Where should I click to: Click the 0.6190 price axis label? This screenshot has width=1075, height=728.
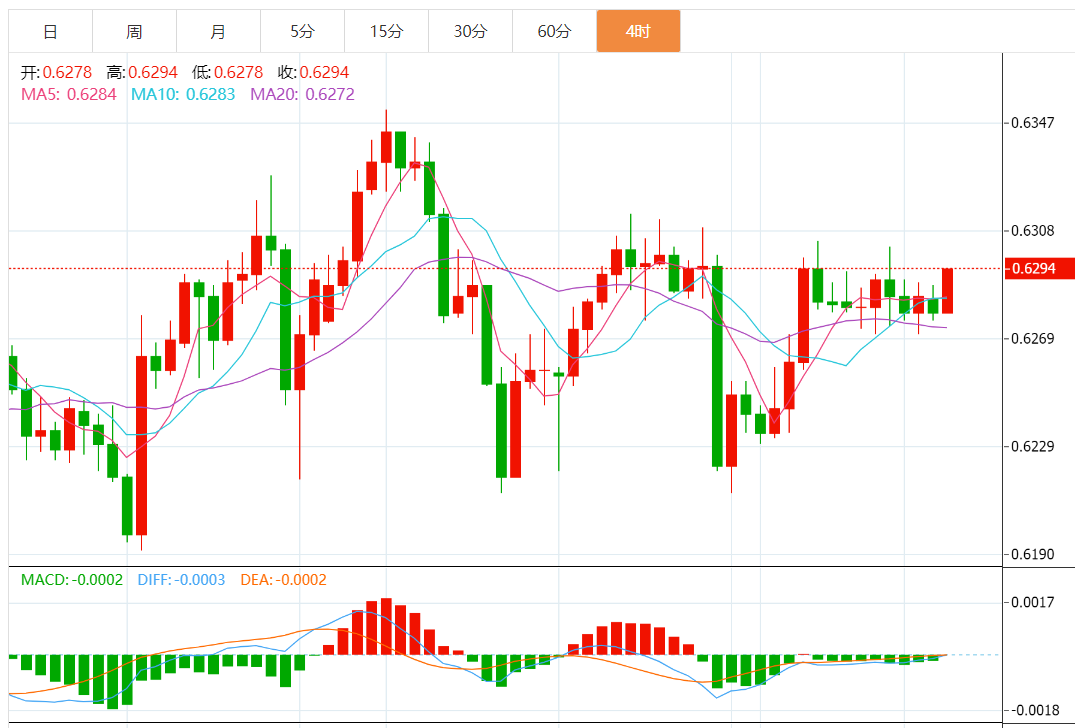pyautogui.click(x=1032, y=554)
